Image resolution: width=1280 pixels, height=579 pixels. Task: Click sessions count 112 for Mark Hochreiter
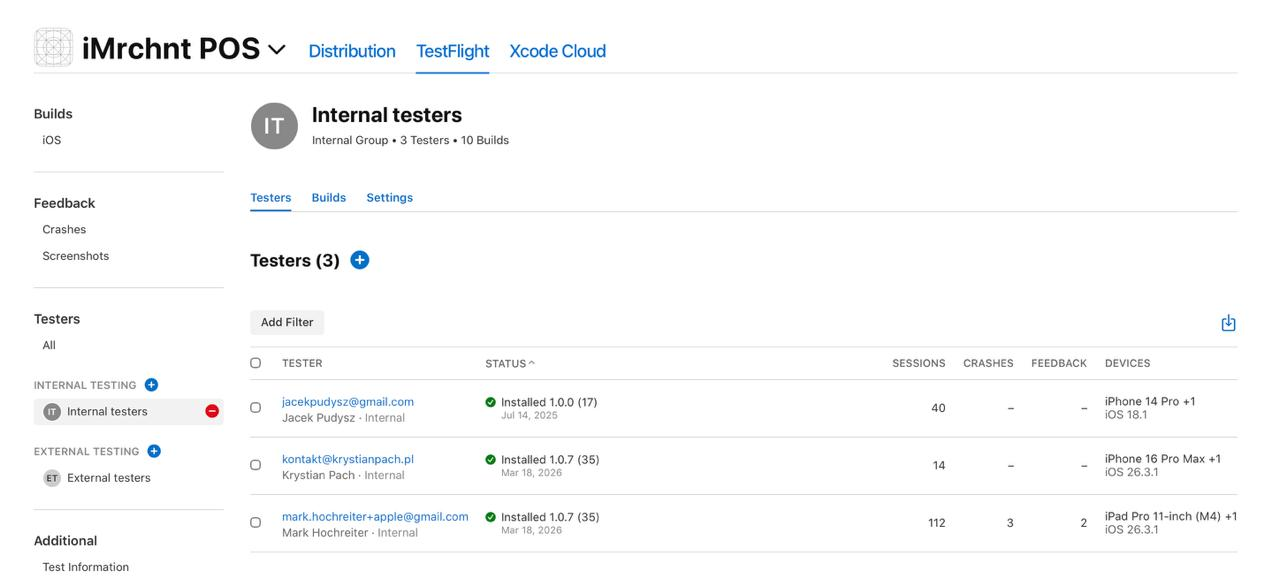pyautogui.click(x=936, y=523)
